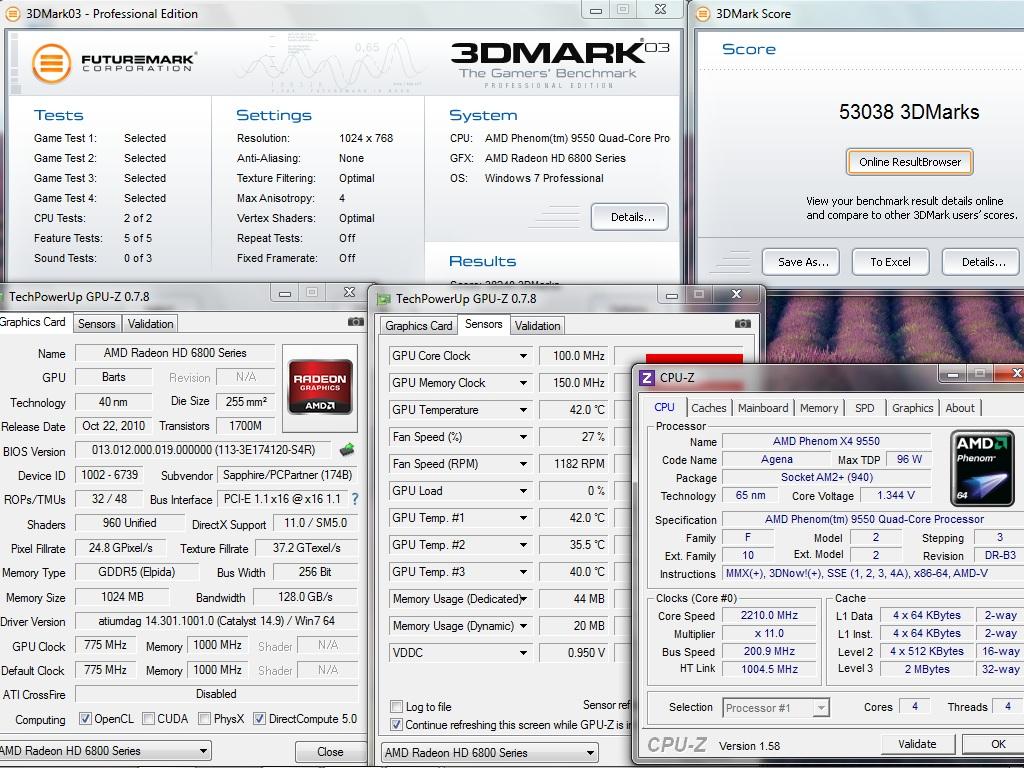Switch to Validation tab in left GPU-Z window

point(150,323)
